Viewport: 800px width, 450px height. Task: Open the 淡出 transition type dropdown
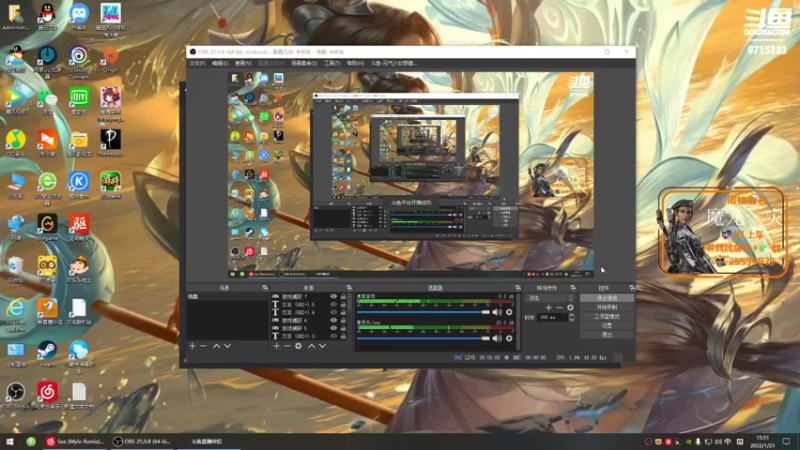click(x=551, y=298)
